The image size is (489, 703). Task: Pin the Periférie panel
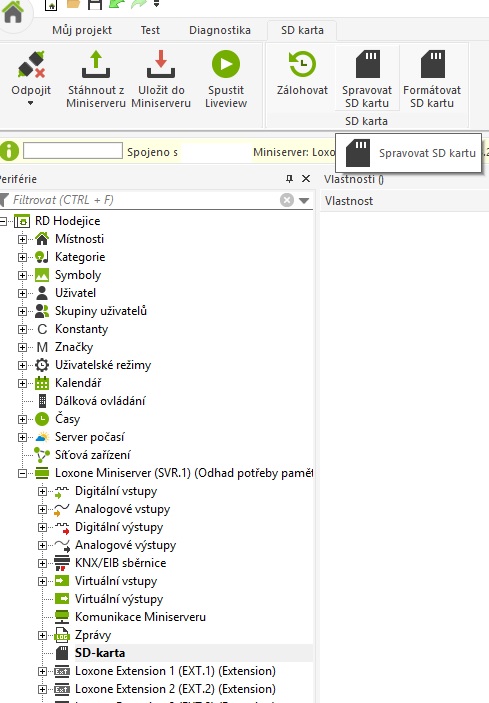[x=290, y=179]
